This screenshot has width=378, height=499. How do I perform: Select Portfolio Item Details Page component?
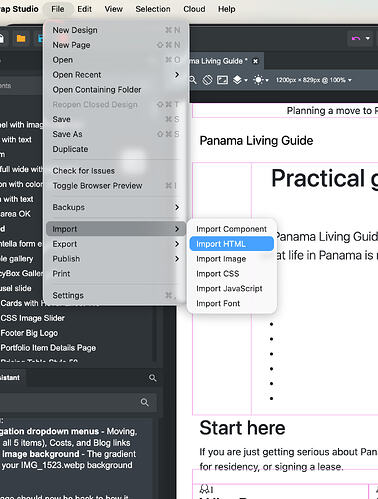tap(48, 348)
